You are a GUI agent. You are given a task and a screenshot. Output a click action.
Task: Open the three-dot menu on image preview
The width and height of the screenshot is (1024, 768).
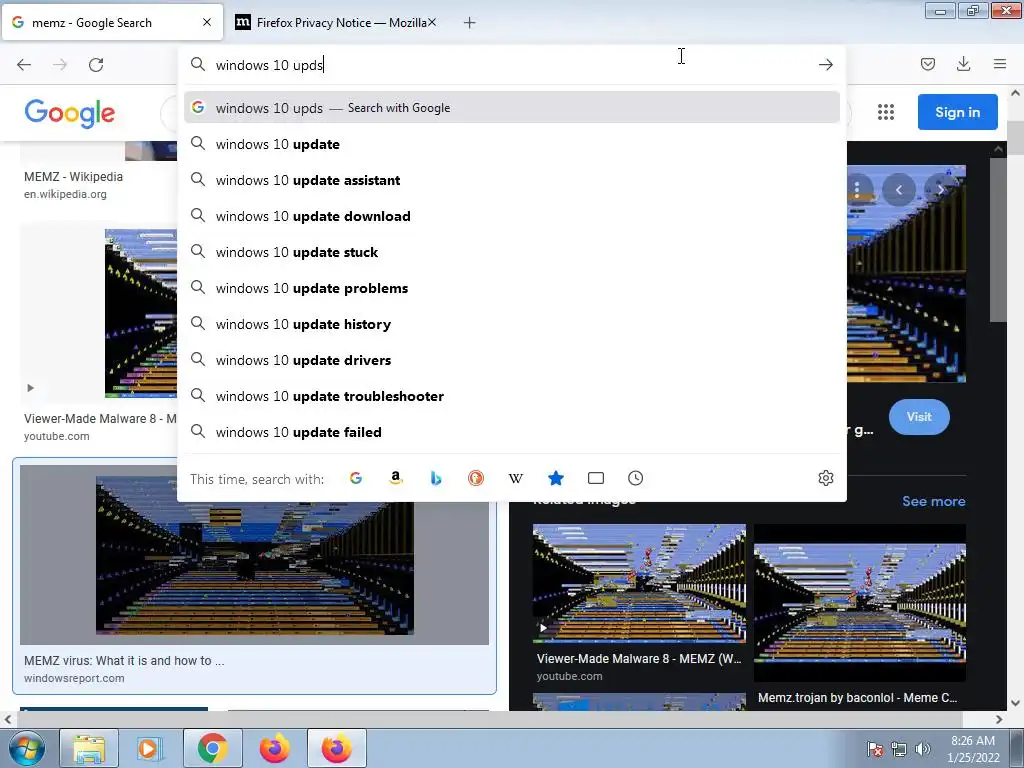(x=857, y=190)
